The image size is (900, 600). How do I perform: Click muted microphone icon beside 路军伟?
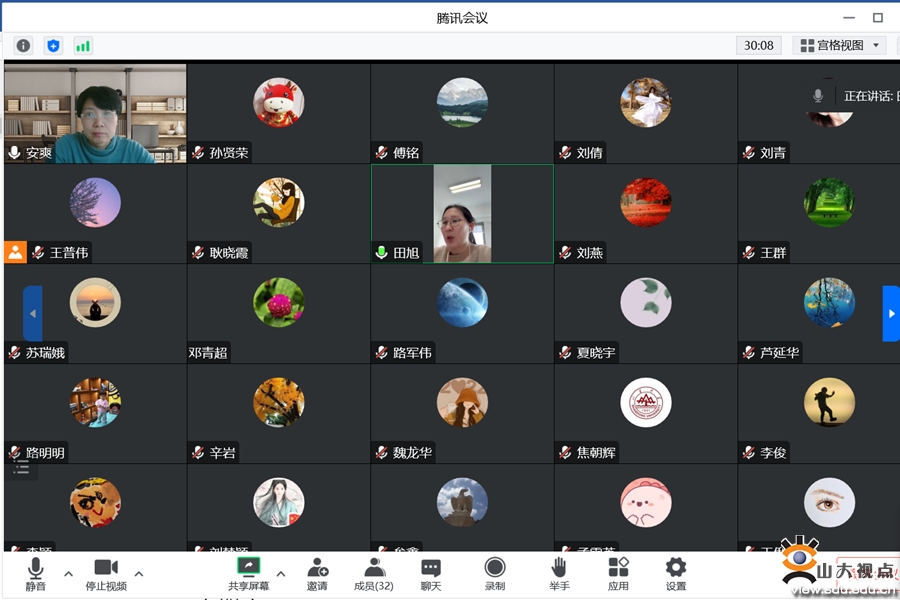click(x=382, y=352)
